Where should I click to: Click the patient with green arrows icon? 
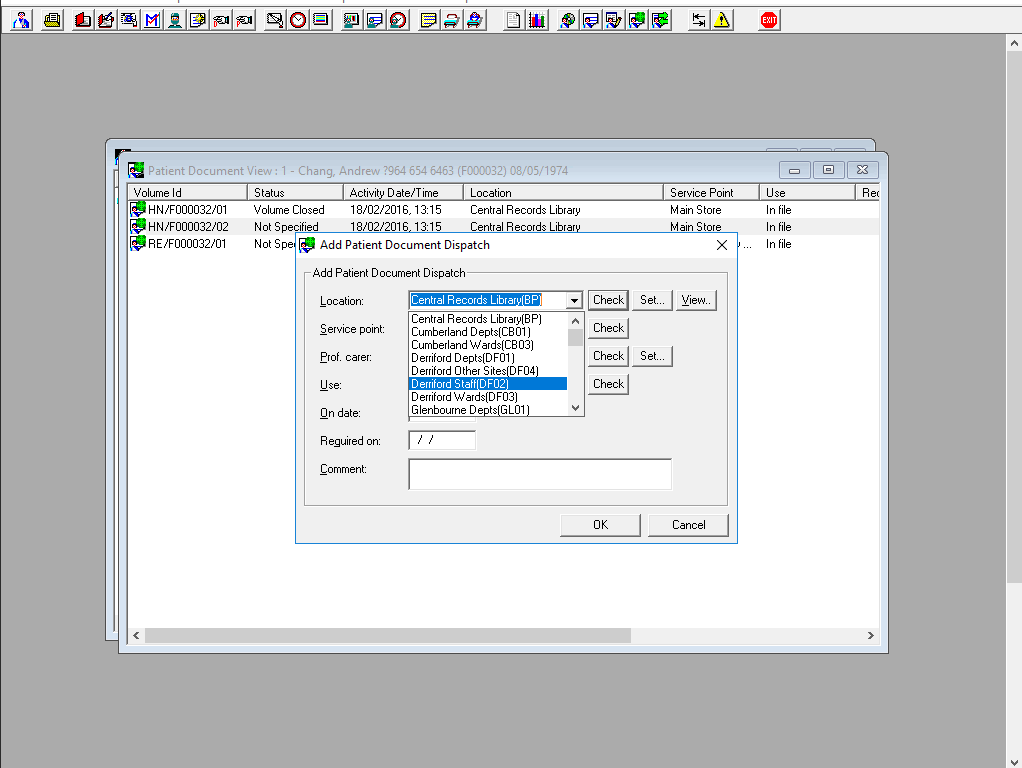(660, 20)
